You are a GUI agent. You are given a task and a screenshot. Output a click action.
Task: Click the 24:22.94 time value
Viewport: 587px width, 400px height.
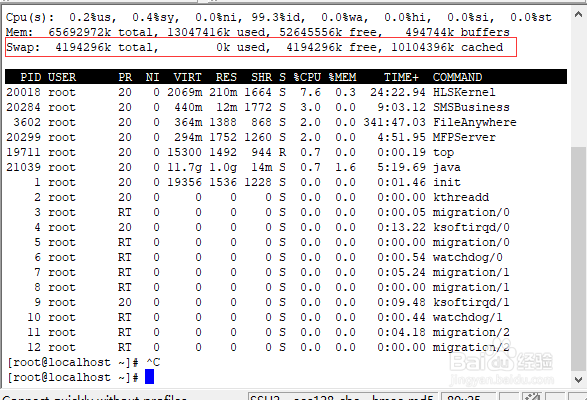tap(398, 92)
